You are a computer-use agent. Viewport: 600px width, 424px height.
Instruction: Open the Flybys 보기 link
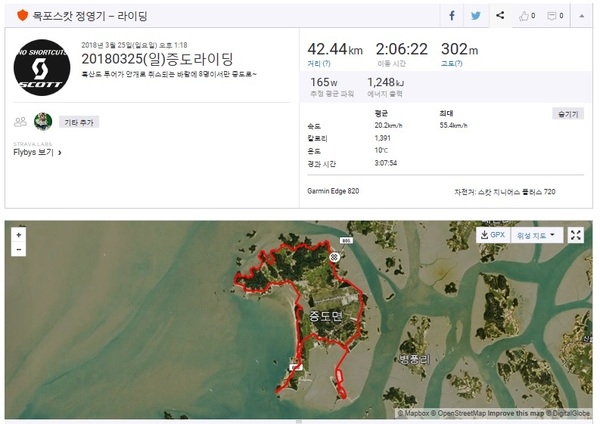pyautogui.click(x=38, y=152)
